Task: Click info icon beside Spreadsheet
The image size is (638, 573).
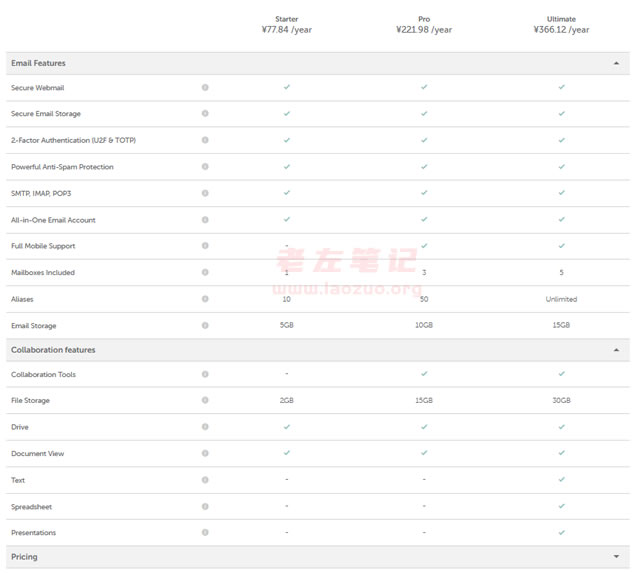Action: [x=205, y=506]
